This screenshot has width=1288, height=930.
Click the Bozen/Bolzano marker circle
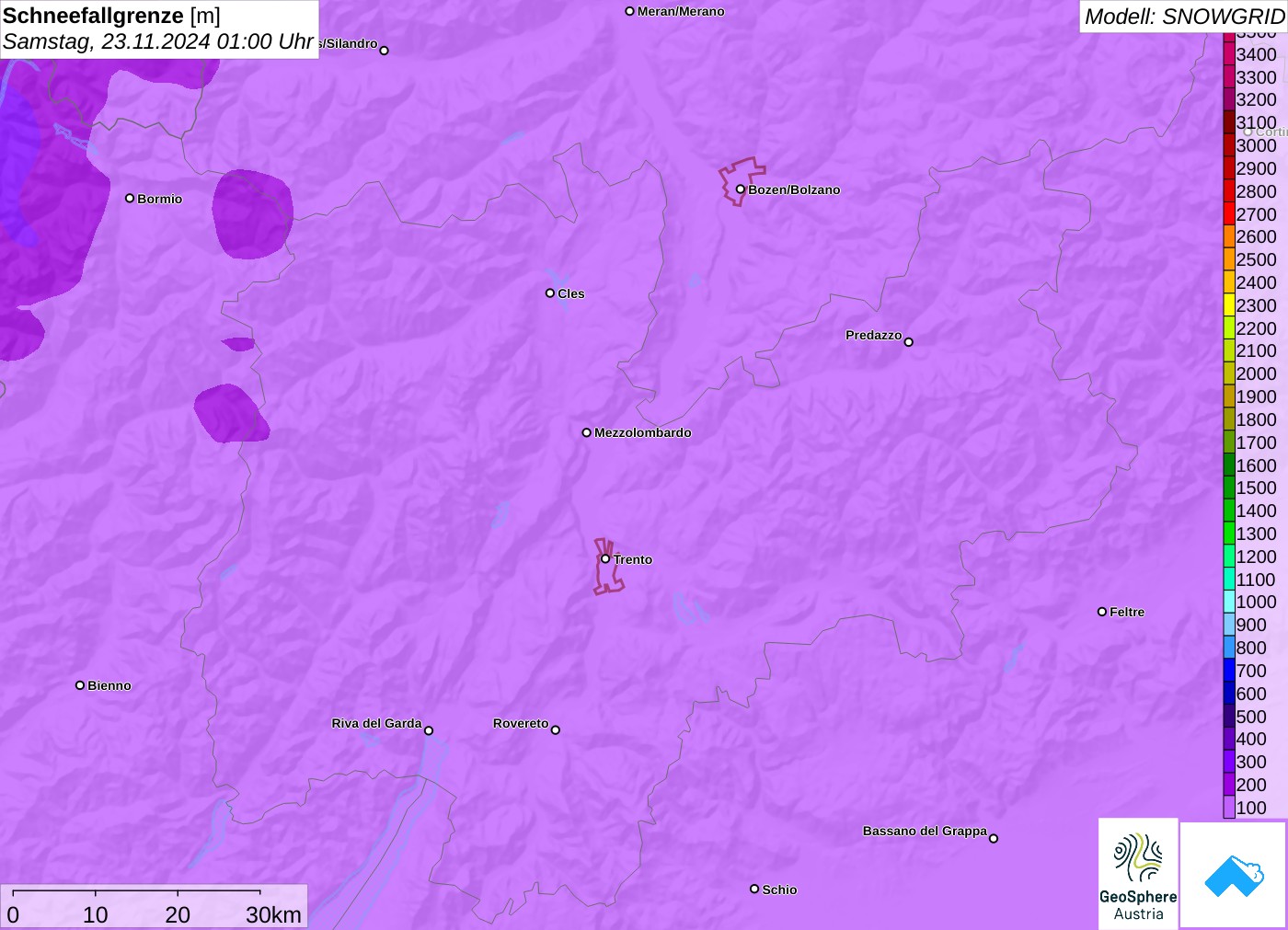click(741, 189)
